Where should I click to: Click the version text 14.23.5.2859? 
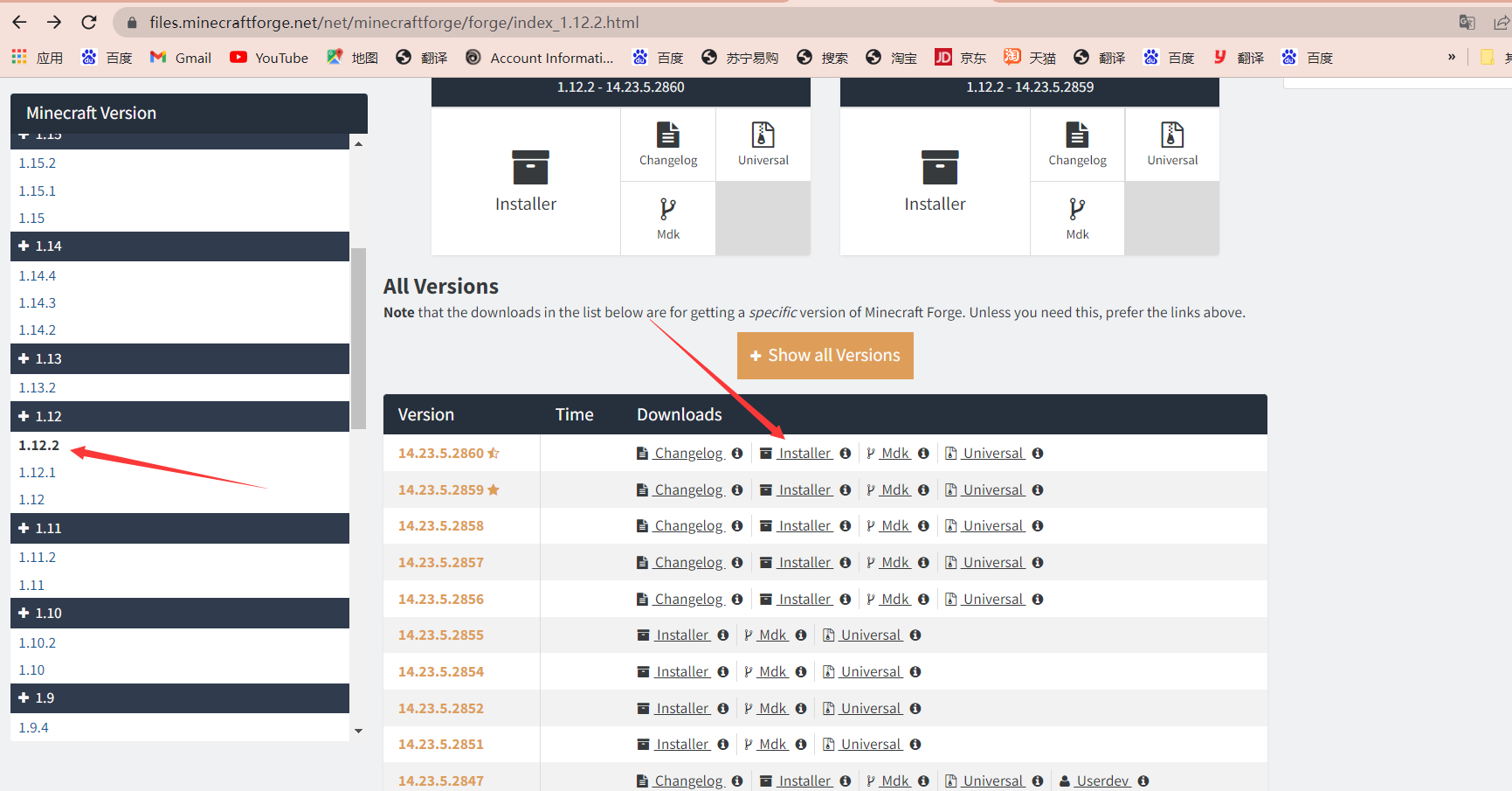pos(441,490)
